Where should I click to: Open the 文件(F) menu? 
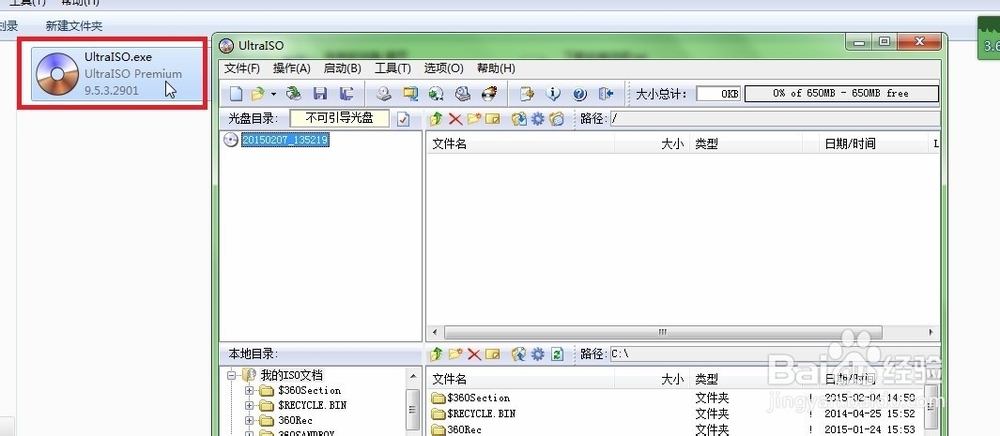tap(242, 68)
